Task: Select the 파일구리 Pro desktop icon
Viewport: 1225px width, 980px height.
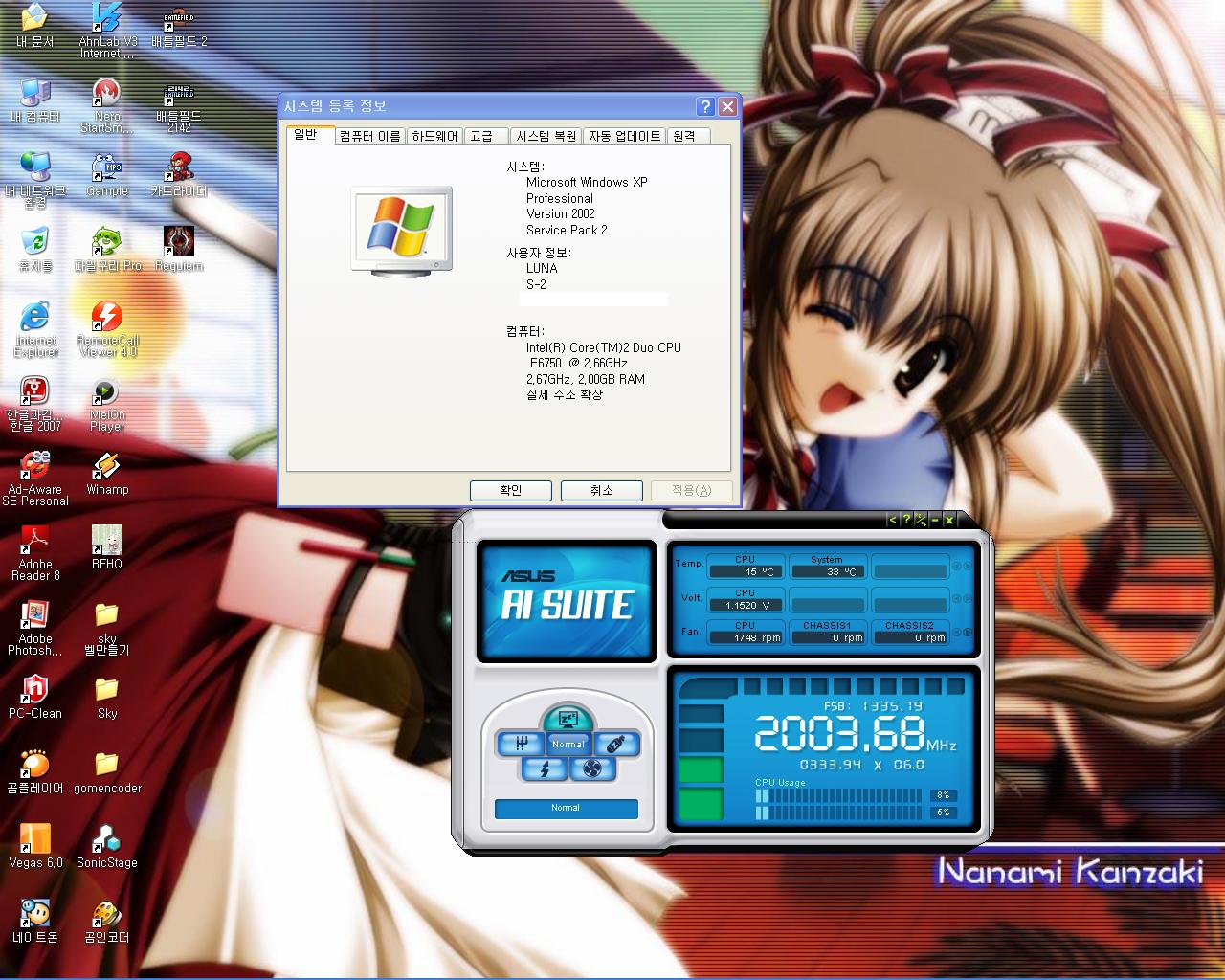Action: coord(107,250)
